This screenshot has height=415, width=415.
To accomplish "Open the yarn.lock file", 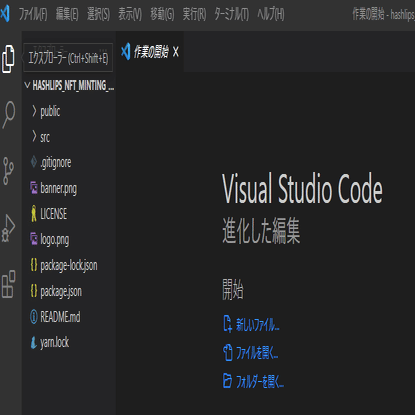I will 55,342.
